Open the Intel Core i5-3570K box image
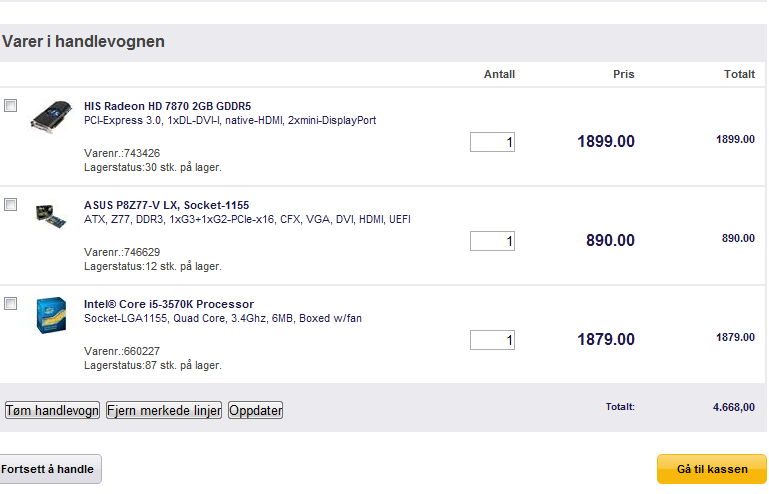 click(x=51, y=315)
